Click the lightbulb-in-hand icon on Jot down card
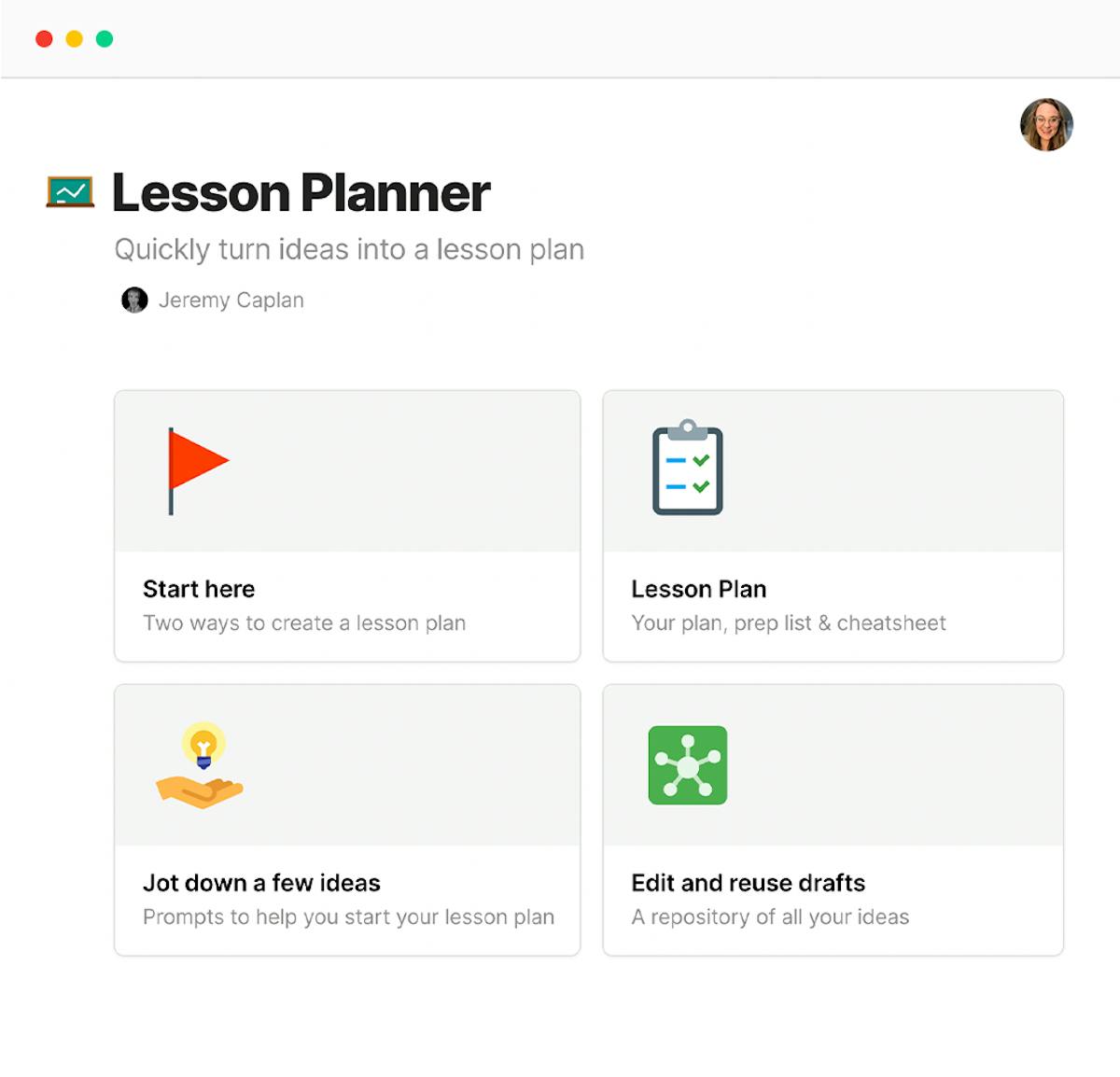 (199, 765)
